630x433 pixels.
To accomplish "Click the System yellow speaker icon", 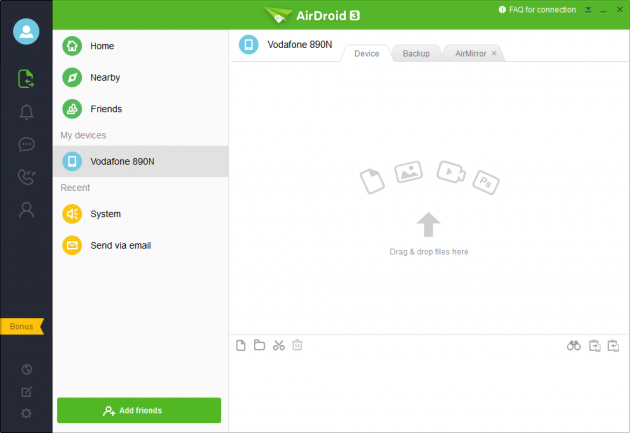I will pos(72,214).
